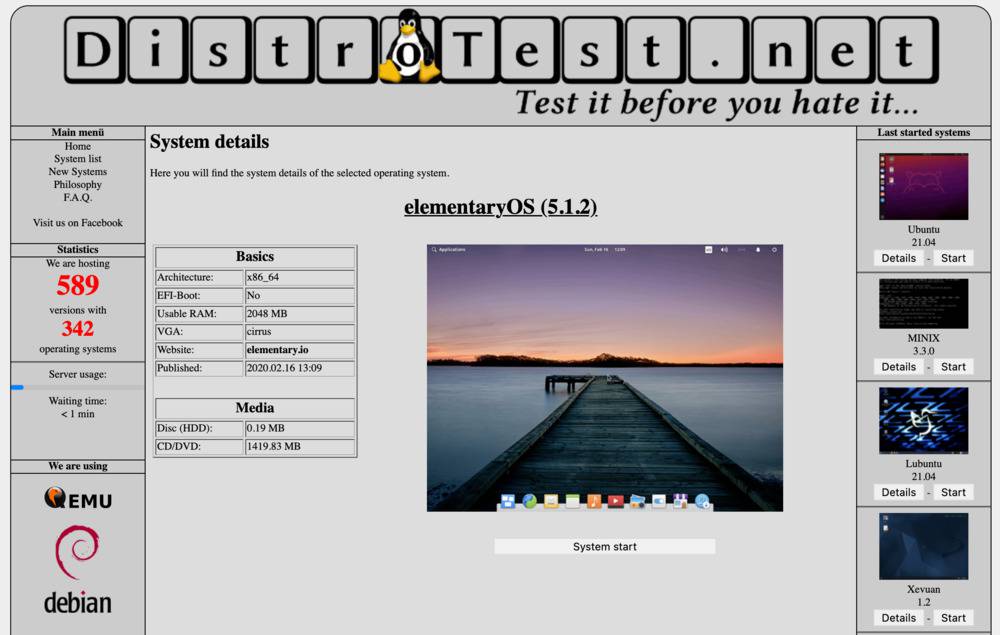Open the Xevuan 1.2 thumbnail
The width and height of the screenshot is (1000, 635).
(923, 546)
